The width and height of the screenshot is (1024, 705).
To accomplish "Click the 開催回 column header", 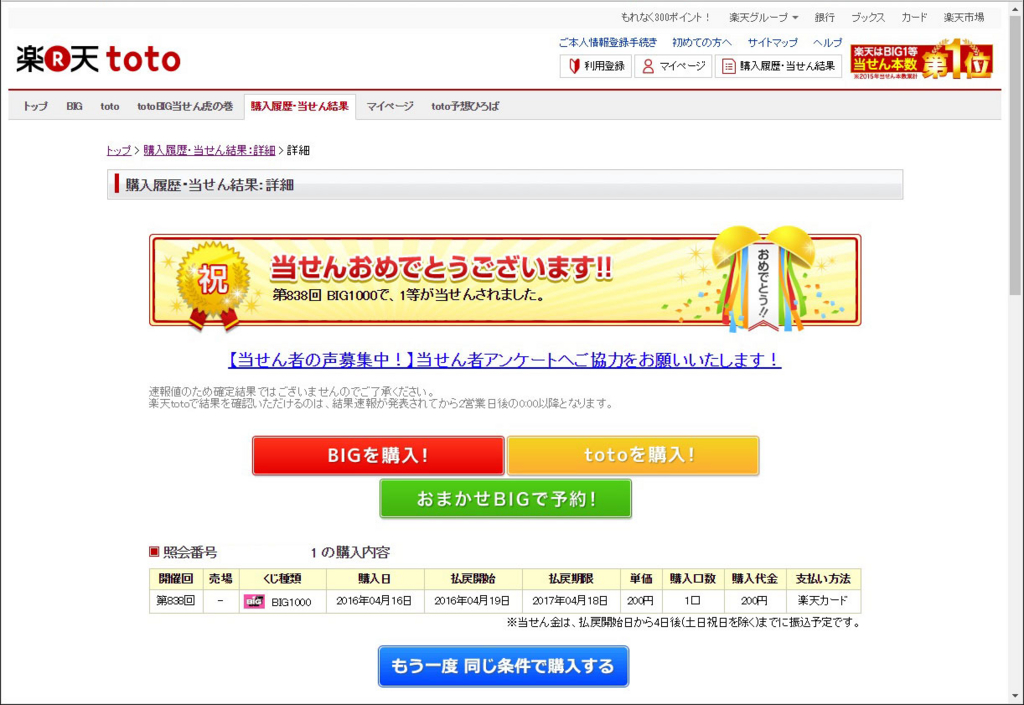I will point(176,579).
